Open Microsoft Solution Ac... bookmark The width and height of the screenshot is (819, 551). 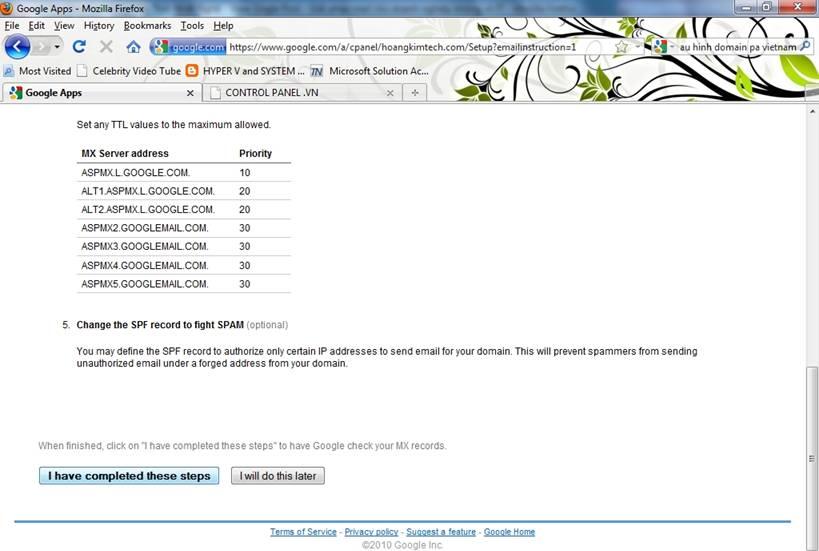370,71
